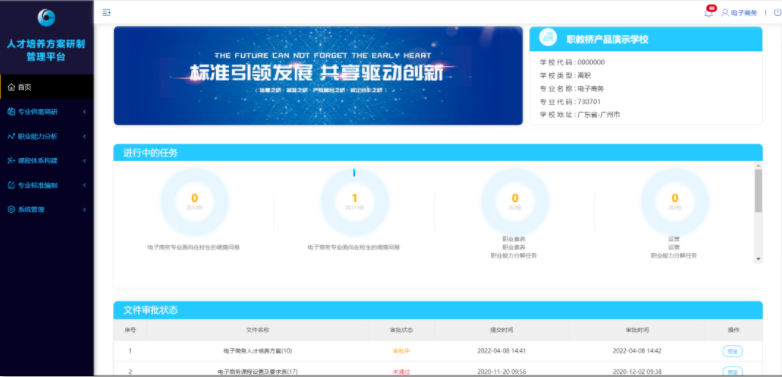
Task: Click the 专业名称: 电子商务 line
Action: 572,88
